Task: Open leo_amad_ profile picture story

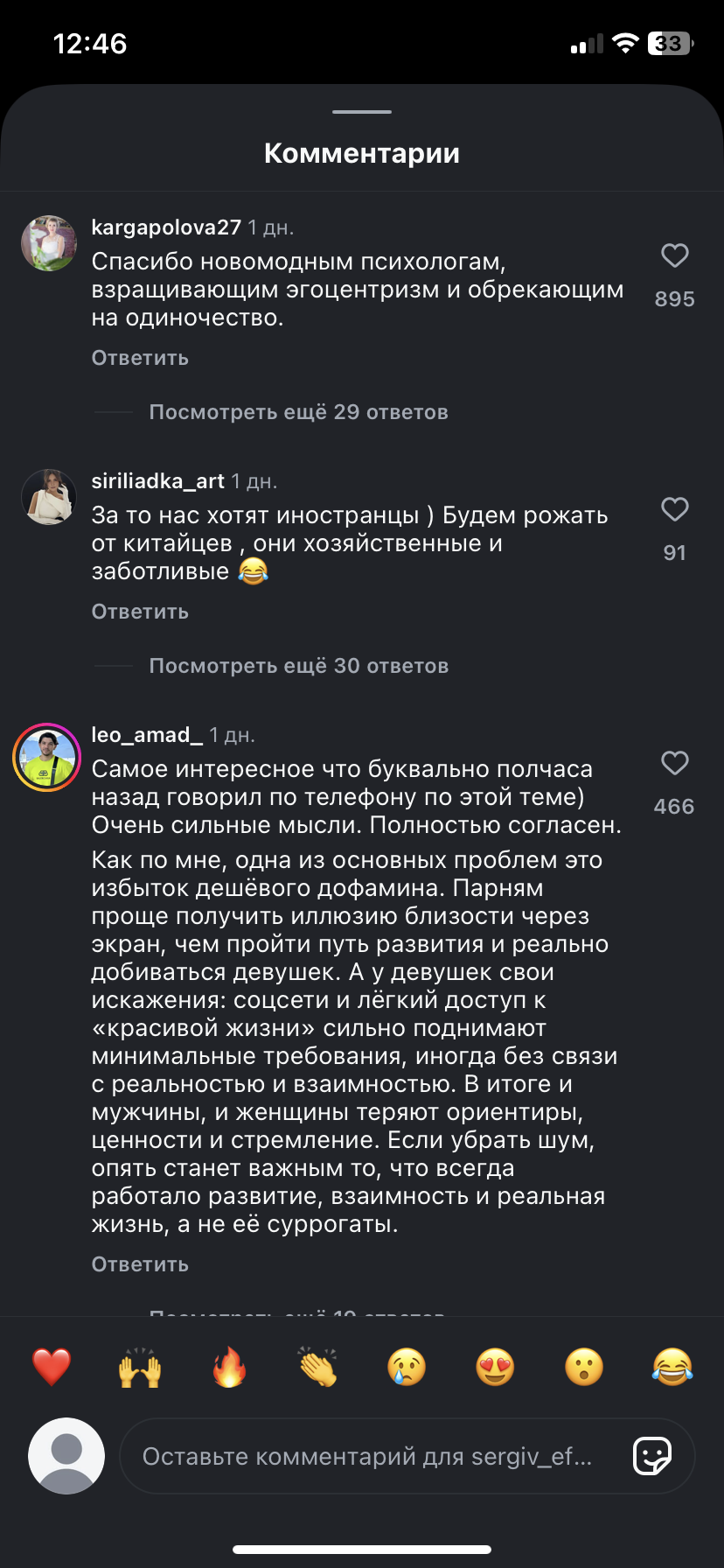Action: coord(47,757)
